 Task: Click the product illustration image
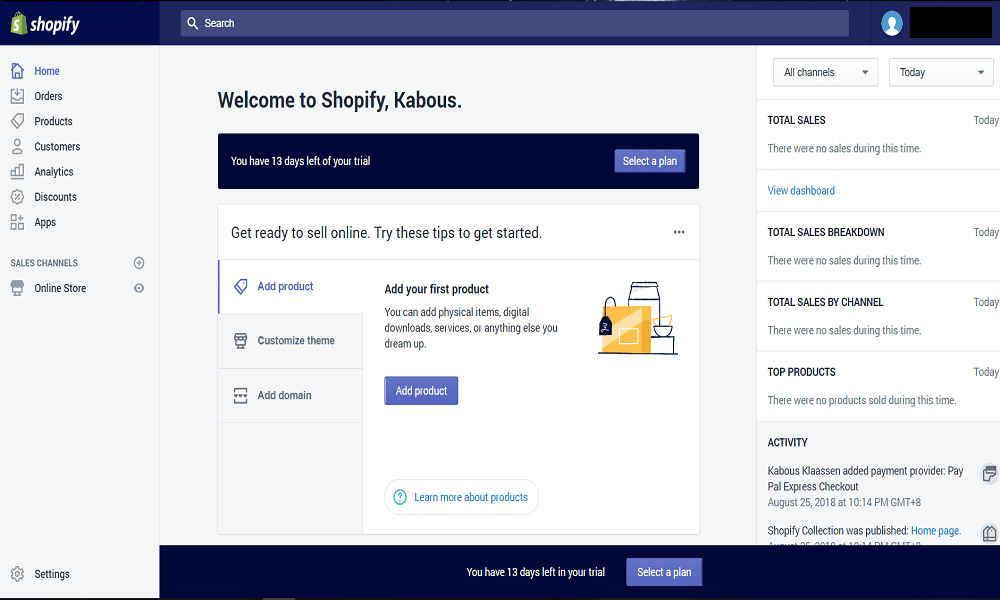pyautogui.click(x=638, y=318)
